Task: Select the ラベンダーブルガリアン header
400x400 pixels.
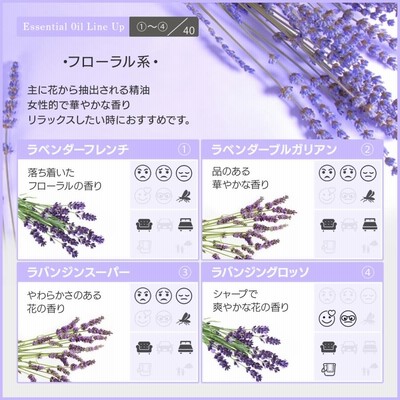Action: [292, 150]
